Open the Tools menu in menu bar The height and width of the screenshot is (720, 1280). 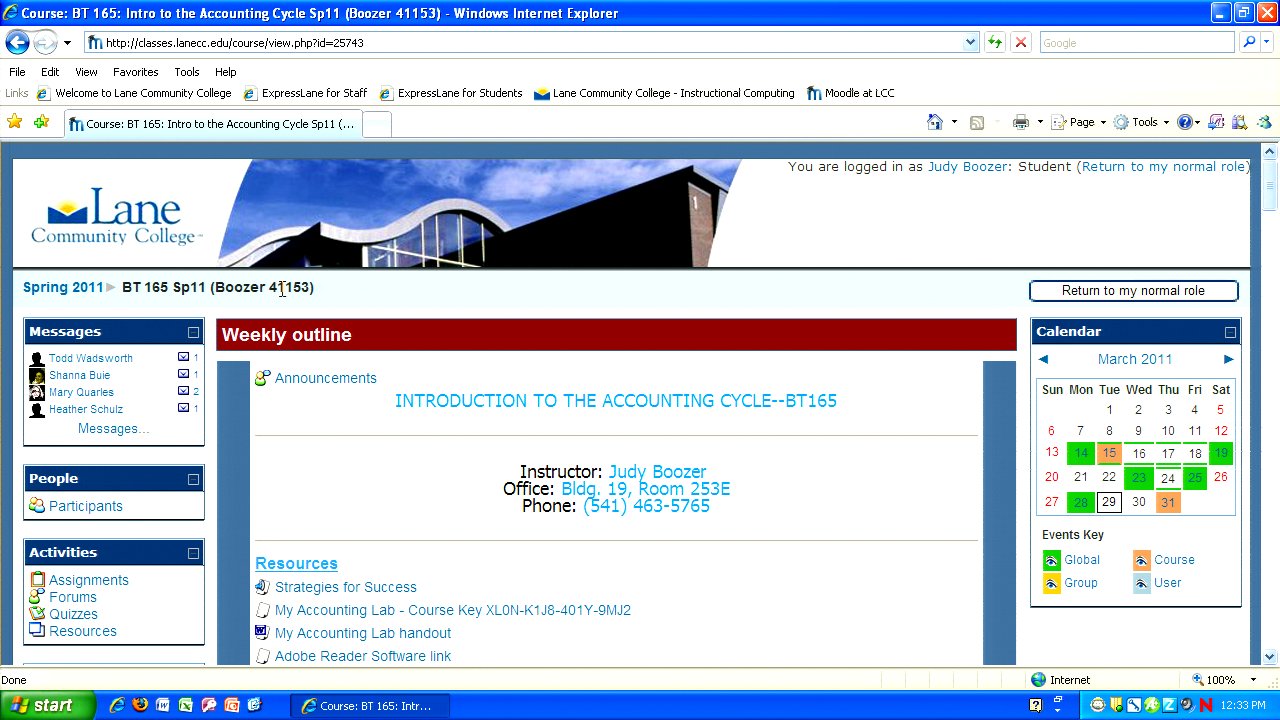click(x=186, y=72)
